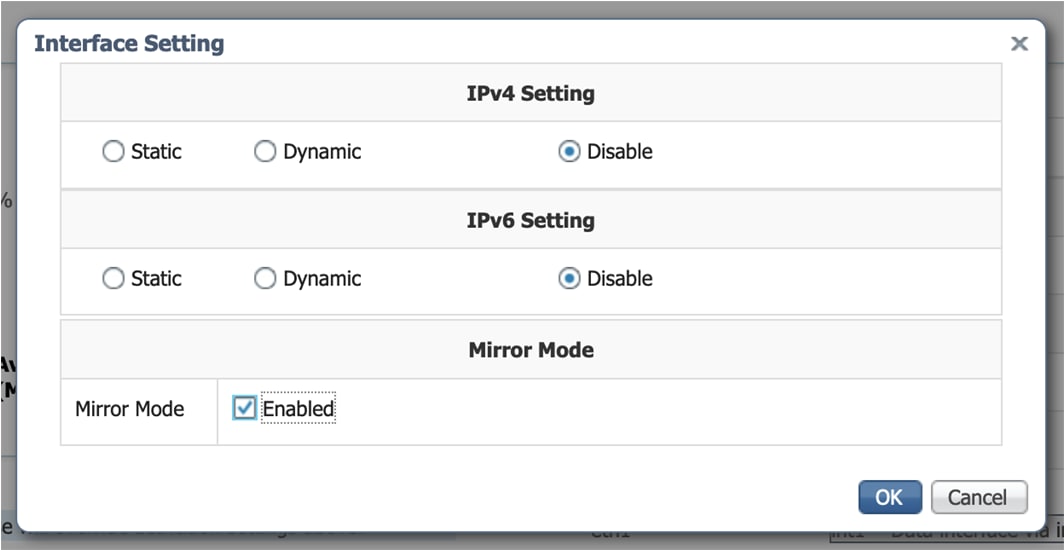Close the Interface Setting dialog with X
1064x550 pixels.
[1019, 44]
